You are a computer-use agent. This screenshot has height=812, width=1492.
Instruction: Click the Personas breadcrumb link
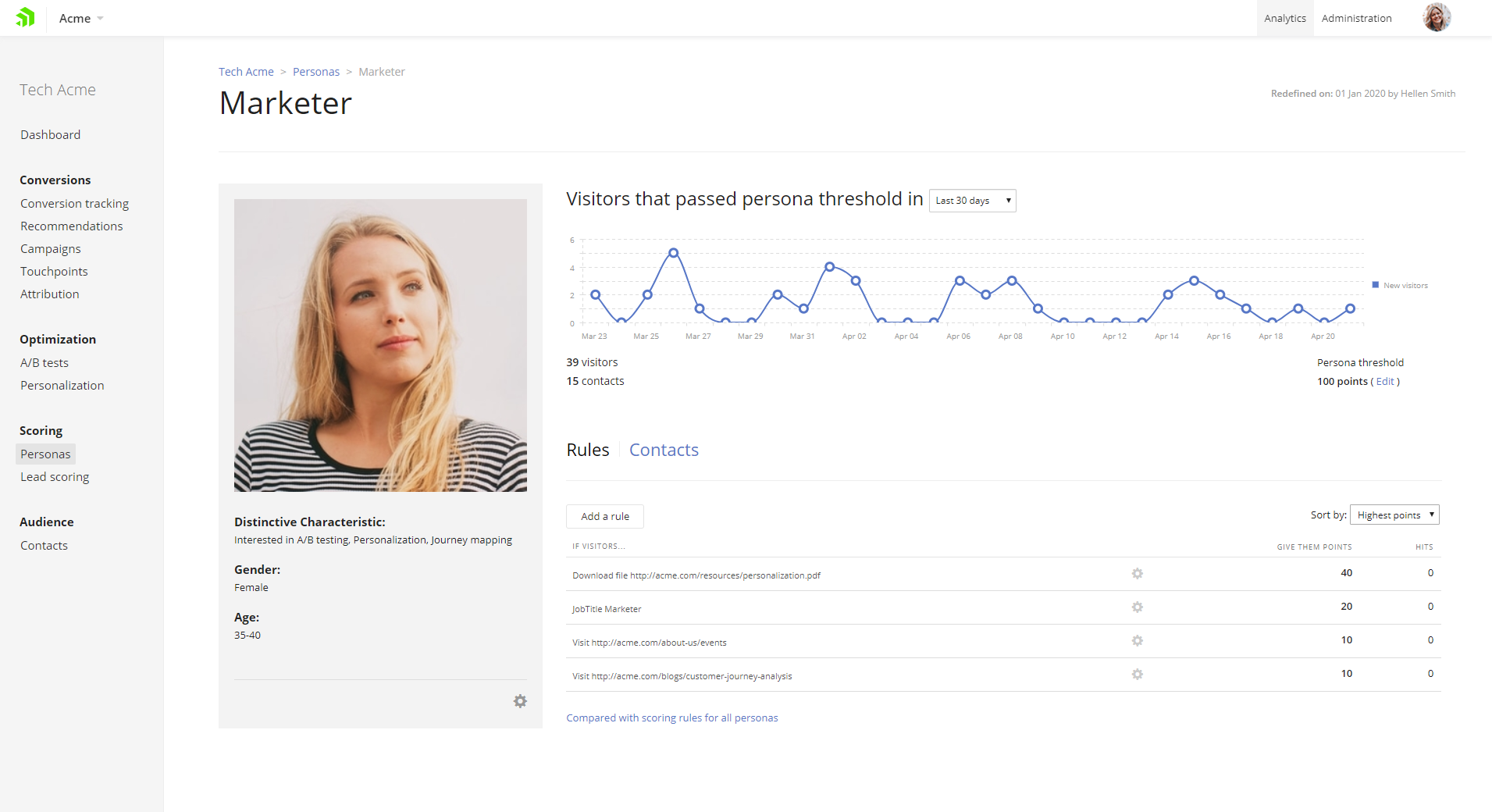pos(315,72)
